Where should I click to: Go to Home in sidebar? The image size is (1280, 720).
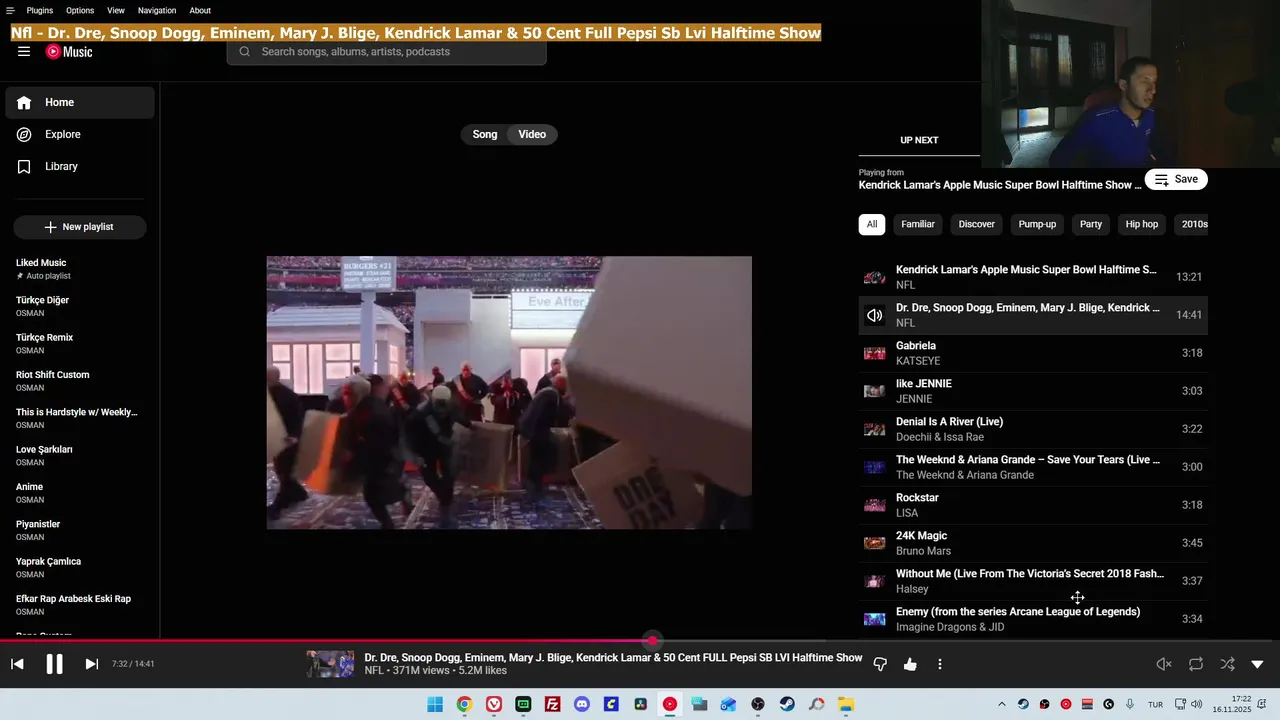tap(80, 102)
